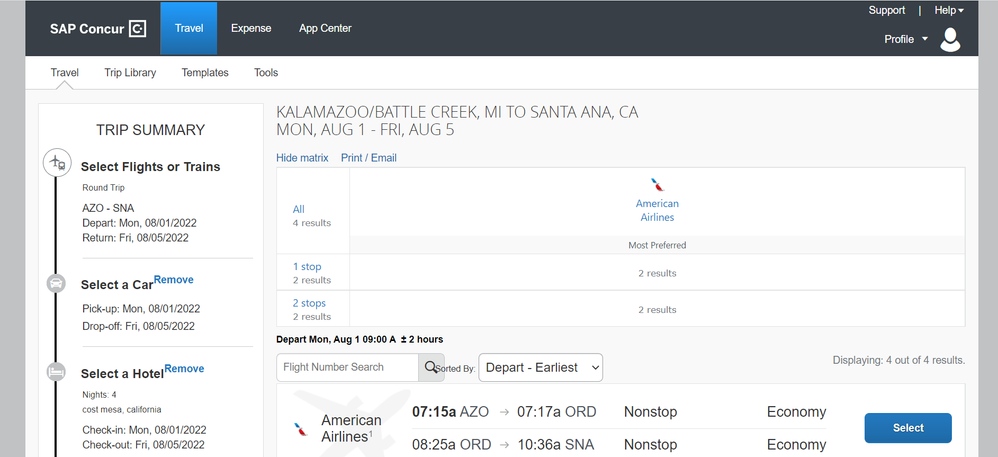998x457 pixels.
Task: Click the AZO - SNA route text
Action: pos(108,208)
